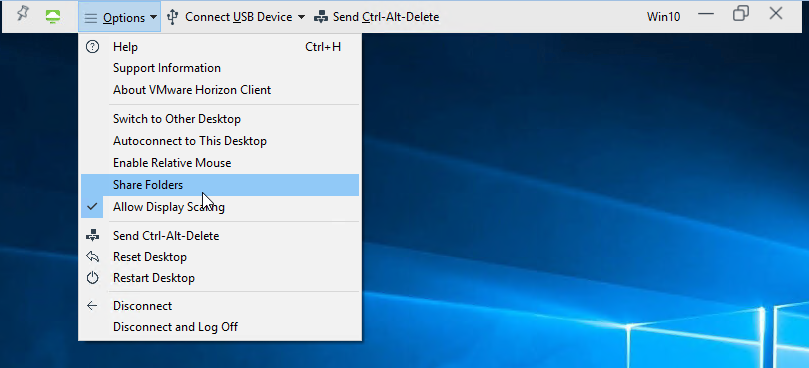Collapse the Options dropdown menu
Viewport: 809px width, 368px height.
pyautogui.click(x=120, y=18)
